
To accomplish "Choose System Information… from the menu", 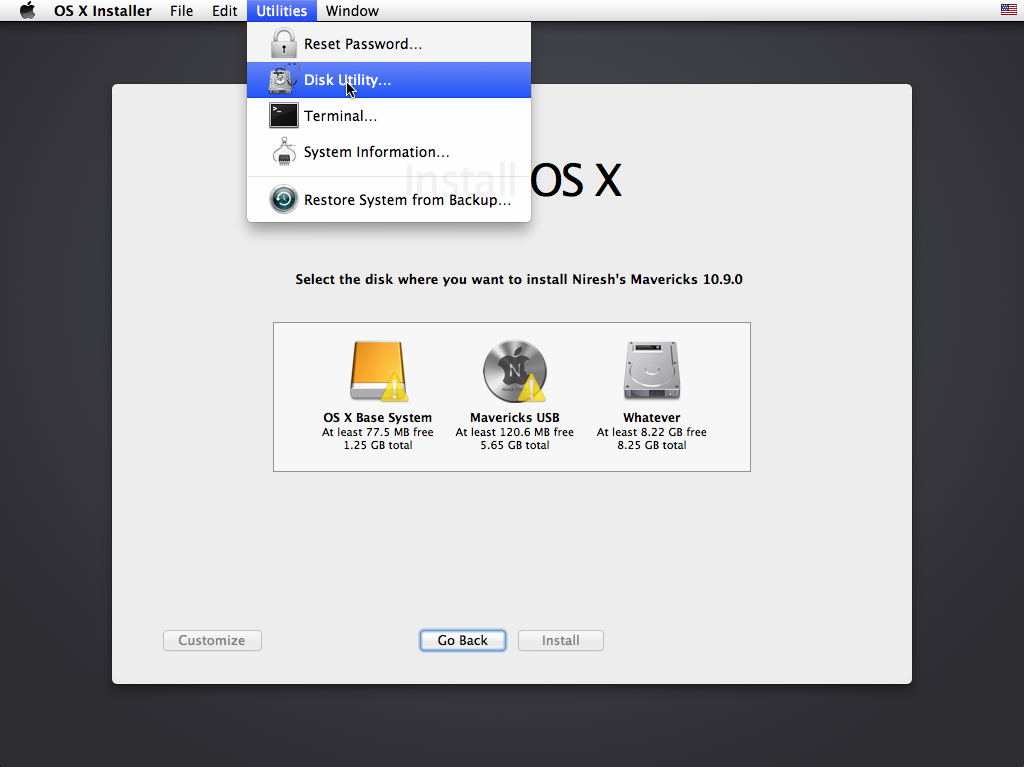I will pos(389,152).
